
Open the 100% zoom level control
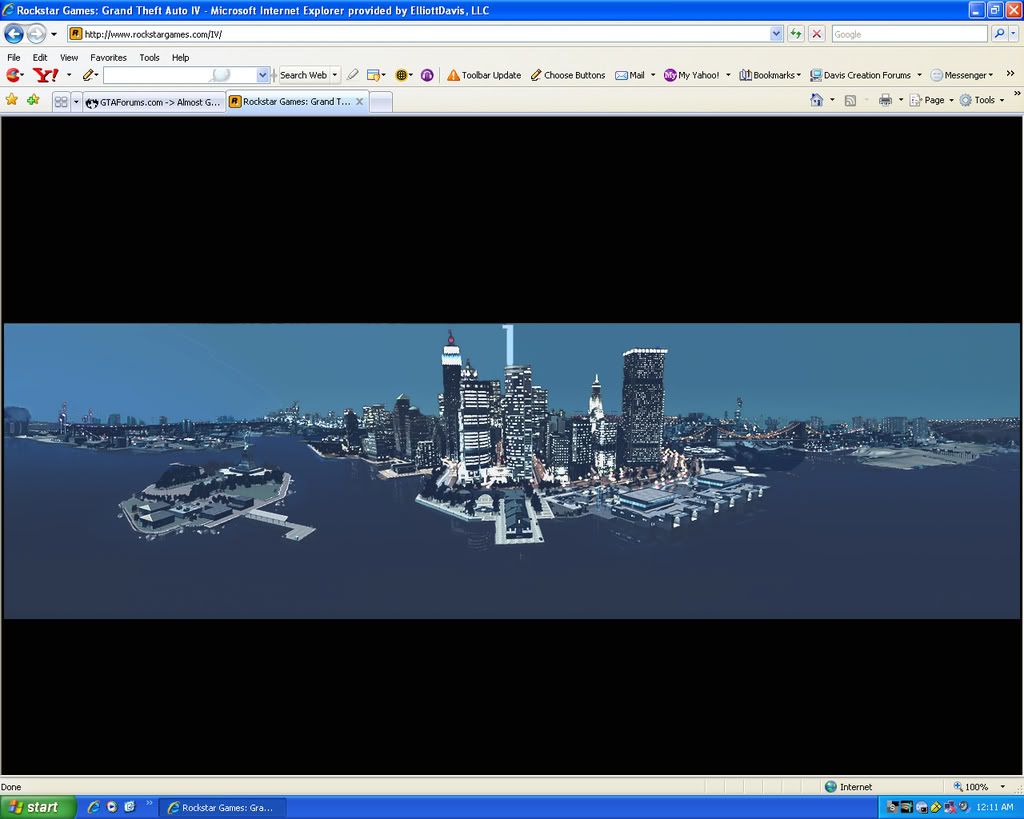(x=978, y=786)
